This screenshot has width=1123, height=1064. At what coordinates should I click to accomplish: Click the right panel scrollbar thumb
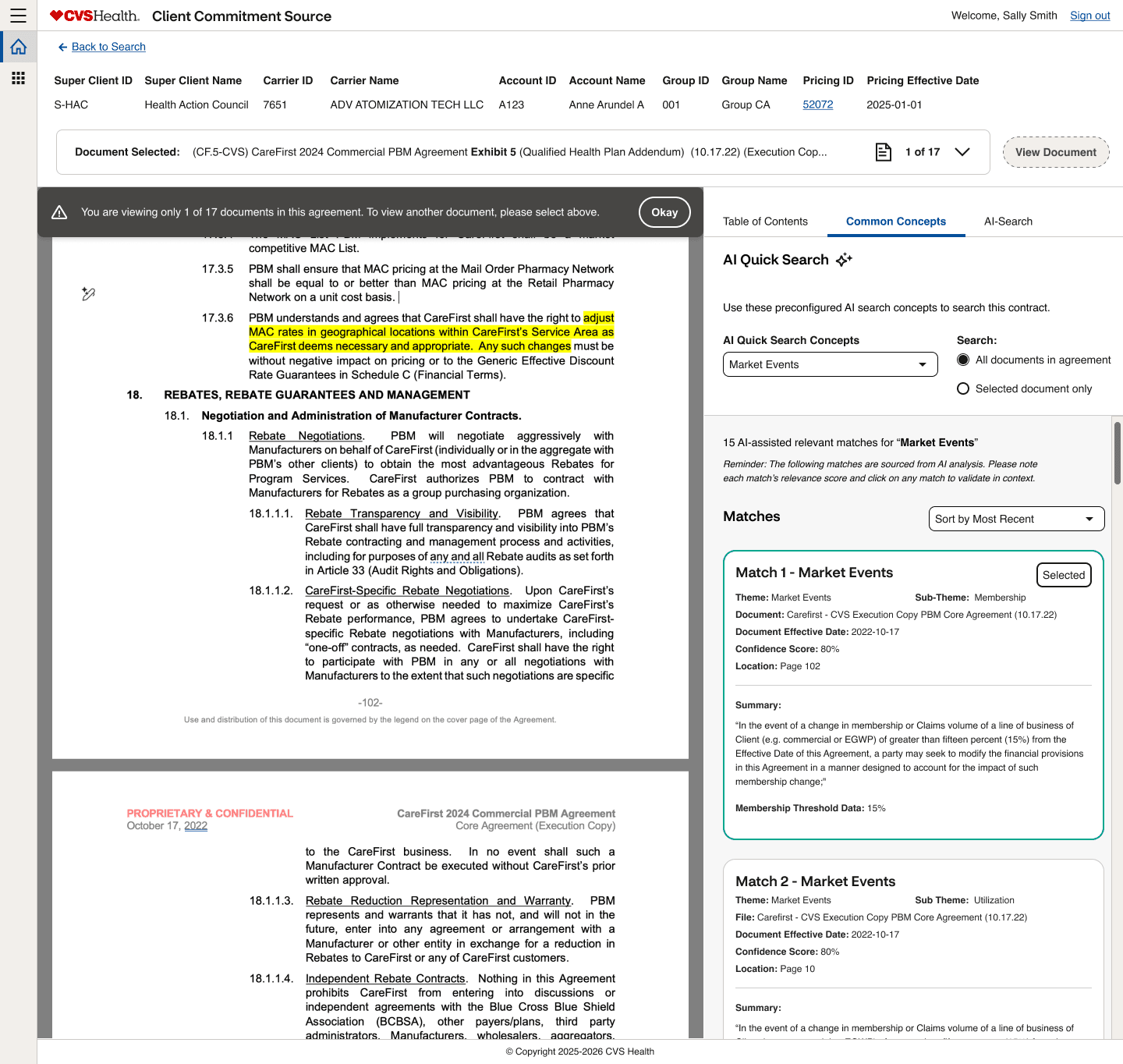[x=1118, y=452]
